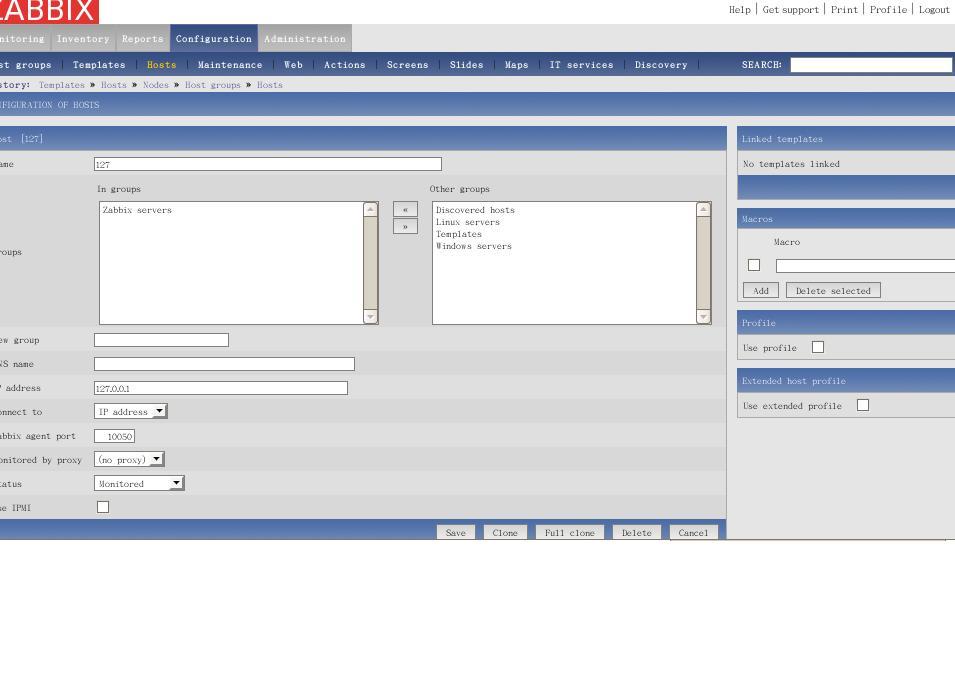Open the Reports tab
955x690 pixels.
pos(143,38)
